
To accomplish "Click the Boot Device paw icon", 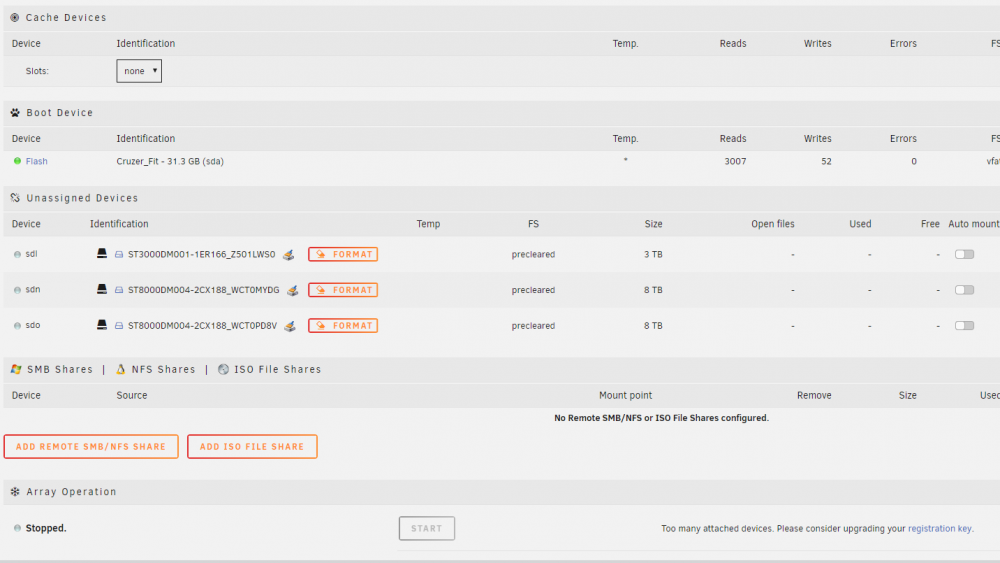I will [x=15, y=113].
